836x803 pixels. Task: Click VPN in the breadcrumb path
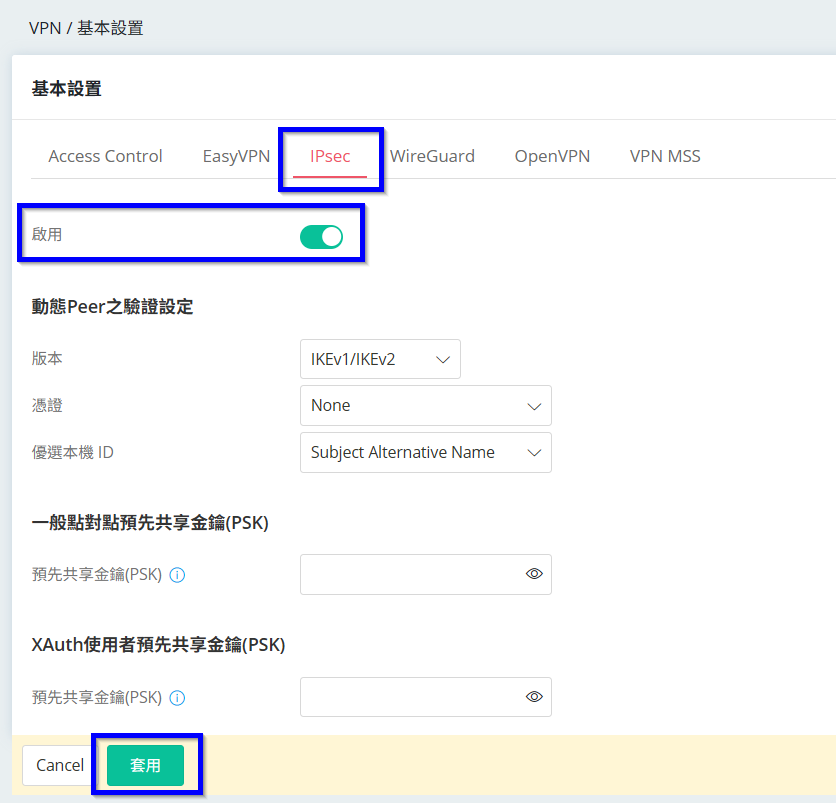45,28
